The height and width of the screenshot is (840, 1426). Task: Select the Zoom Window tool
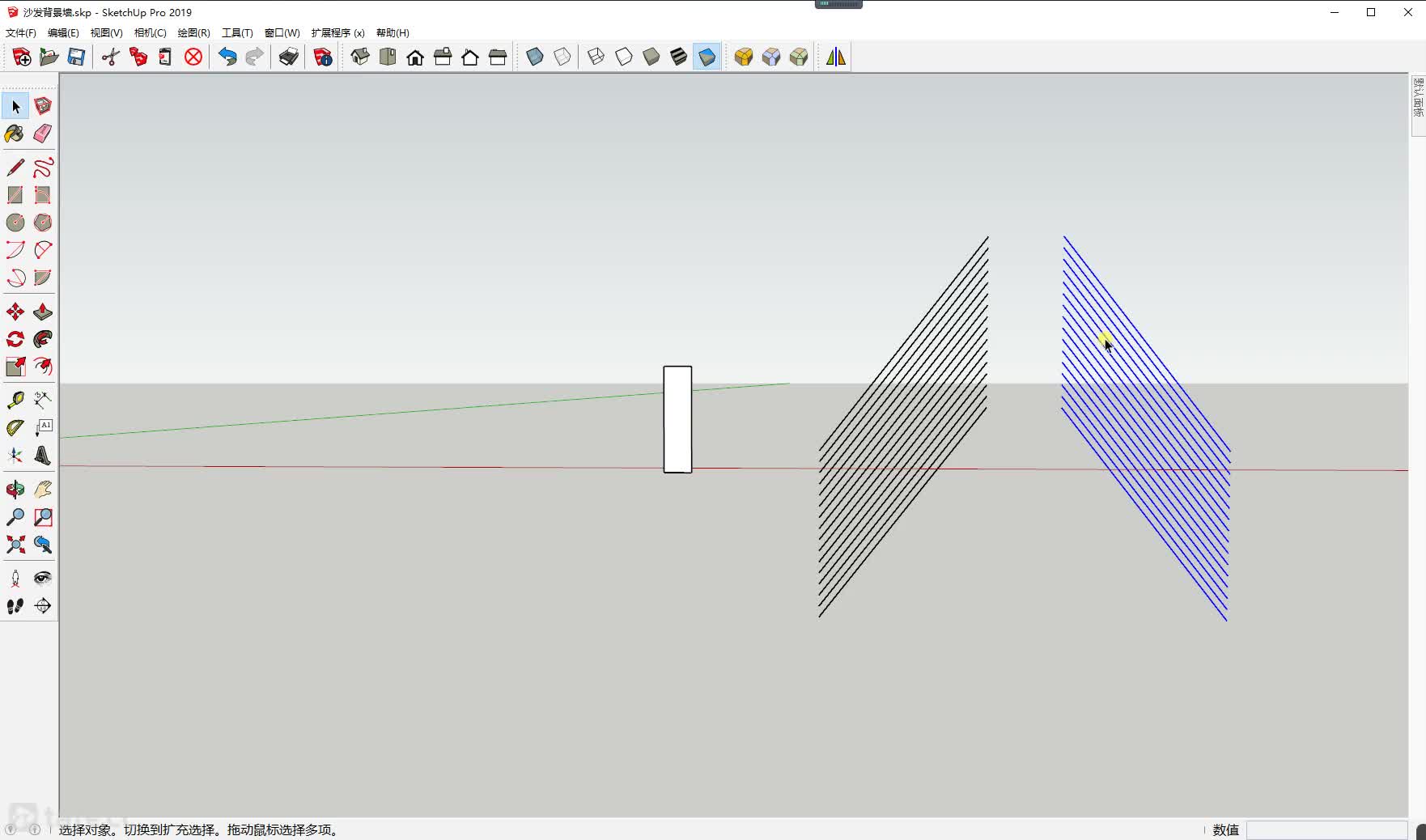pos(43,517)
